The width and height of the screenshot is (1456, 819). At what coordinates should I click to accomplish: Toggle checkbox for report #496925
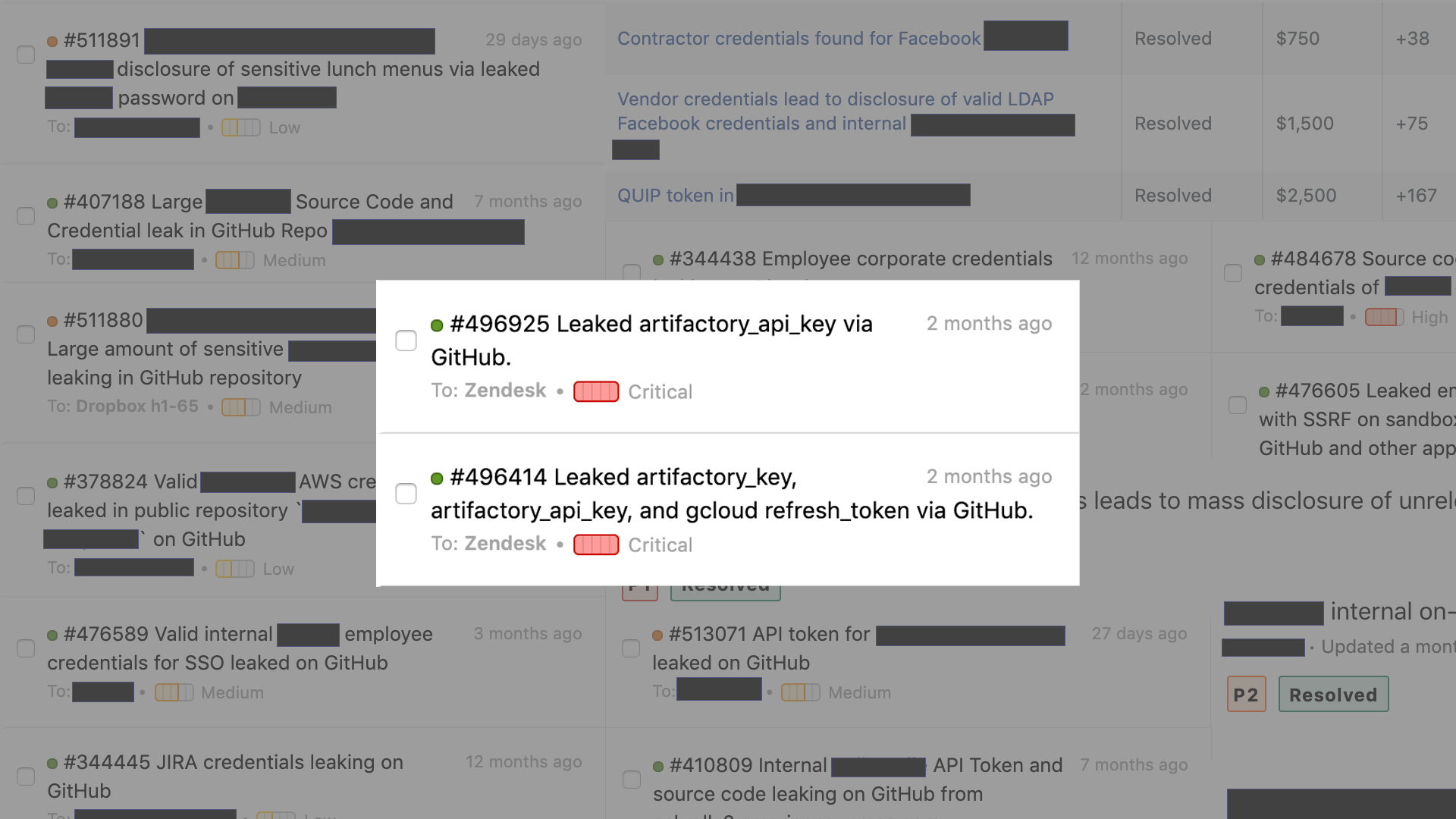[407, 341]
